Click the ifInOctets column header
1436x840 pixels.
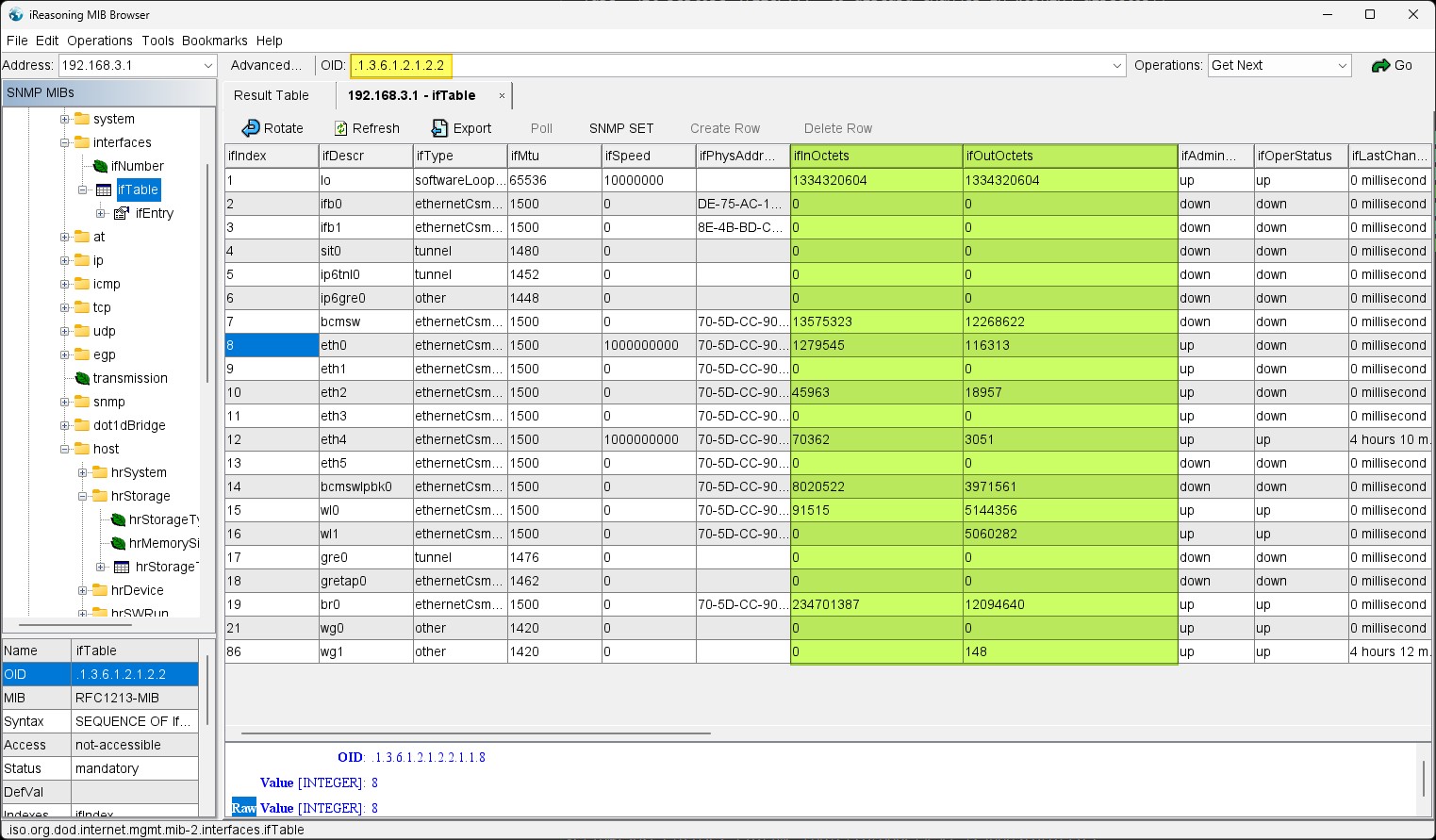point(876,156)
